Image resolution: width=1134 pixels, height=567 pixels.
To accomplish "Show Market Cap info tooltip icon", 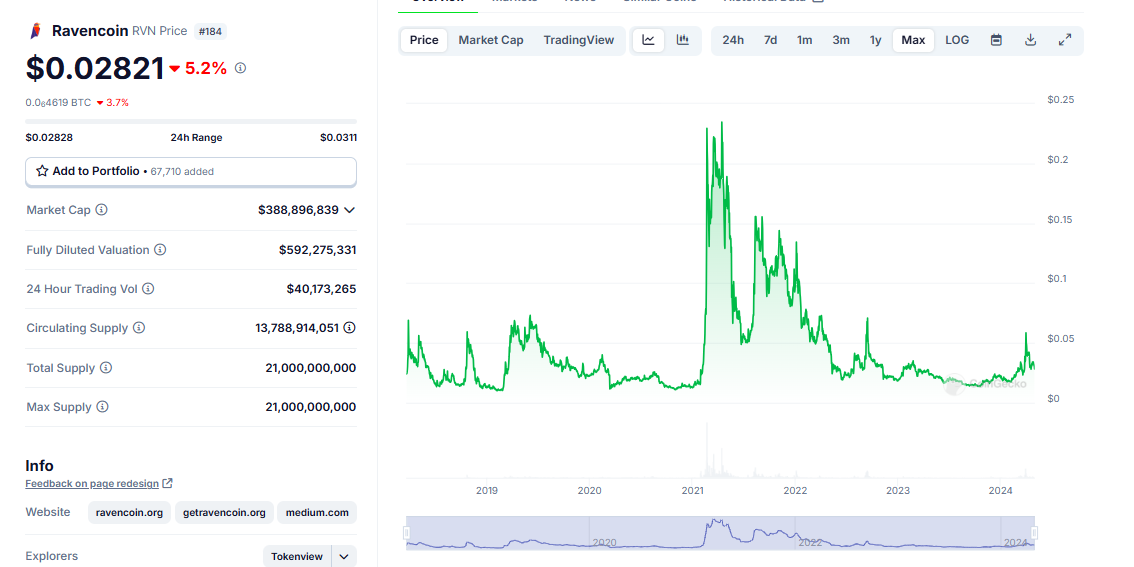I will point(102,210).
